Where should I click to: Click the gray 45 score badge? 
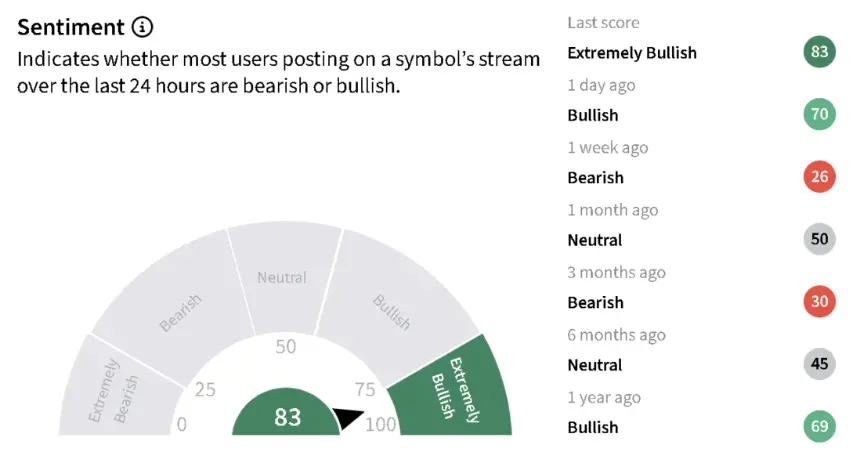click(819, 364)
